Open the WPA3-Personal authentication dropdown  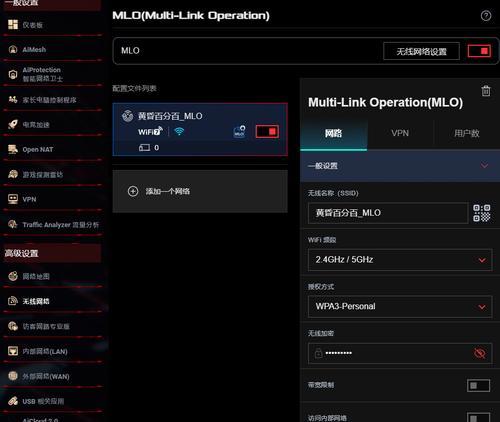click(x=400, y=306)
